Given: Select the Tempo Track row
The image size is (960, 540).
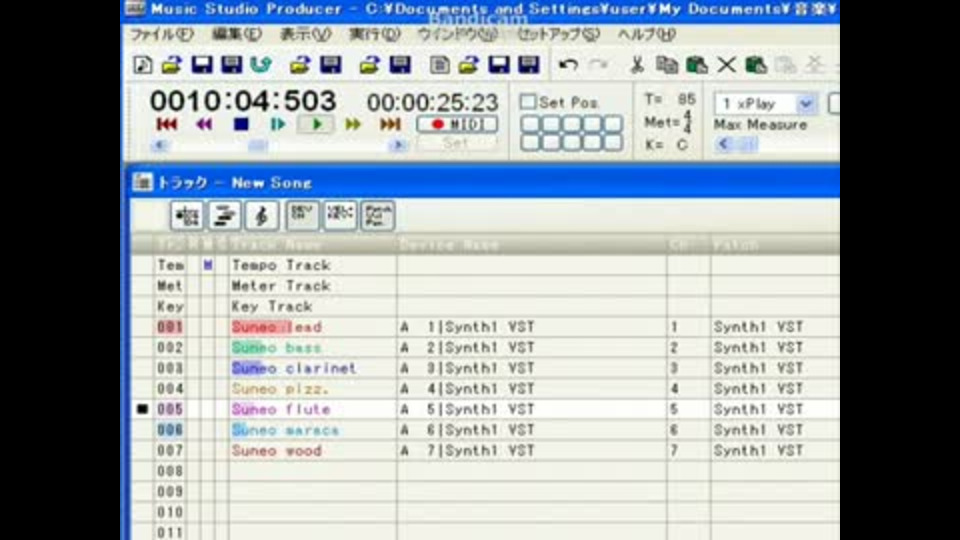Looking at the screenshot, I should (484, 265).
